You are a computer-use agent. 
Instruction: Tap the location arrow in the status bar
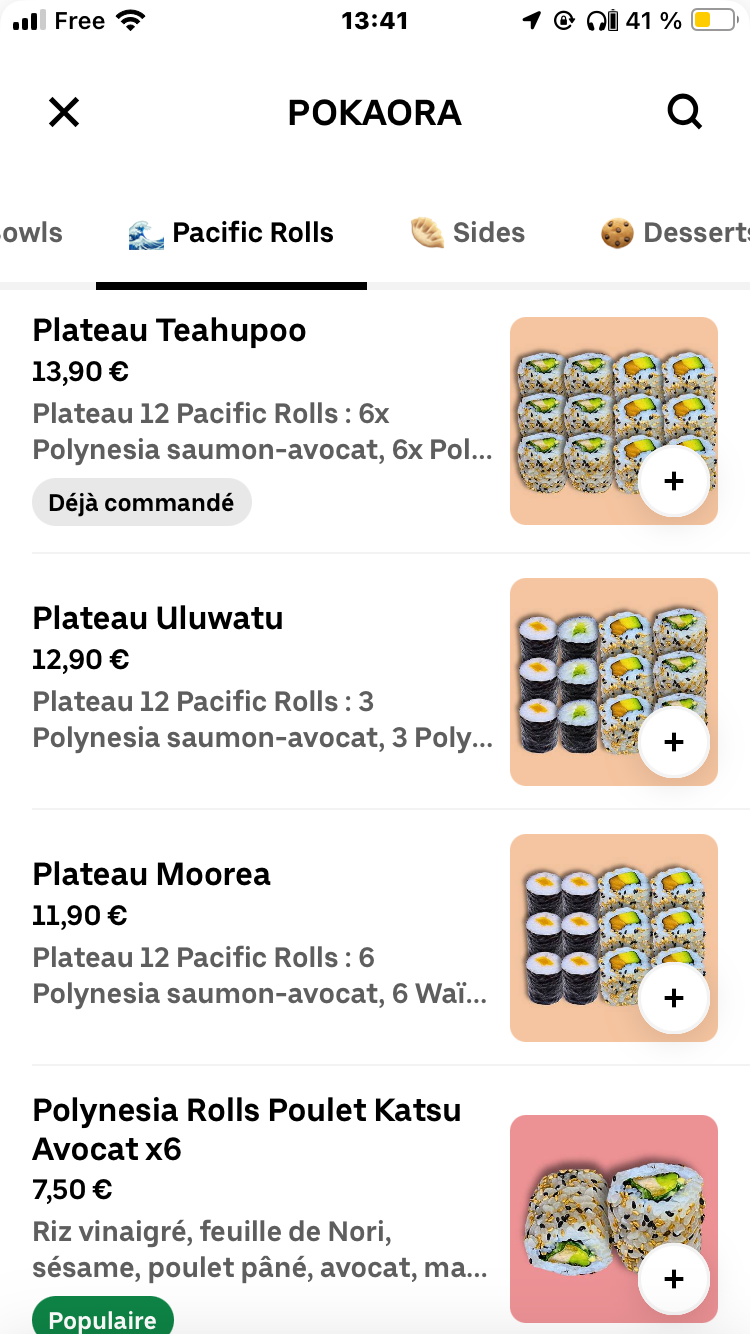tap(531, 20)
